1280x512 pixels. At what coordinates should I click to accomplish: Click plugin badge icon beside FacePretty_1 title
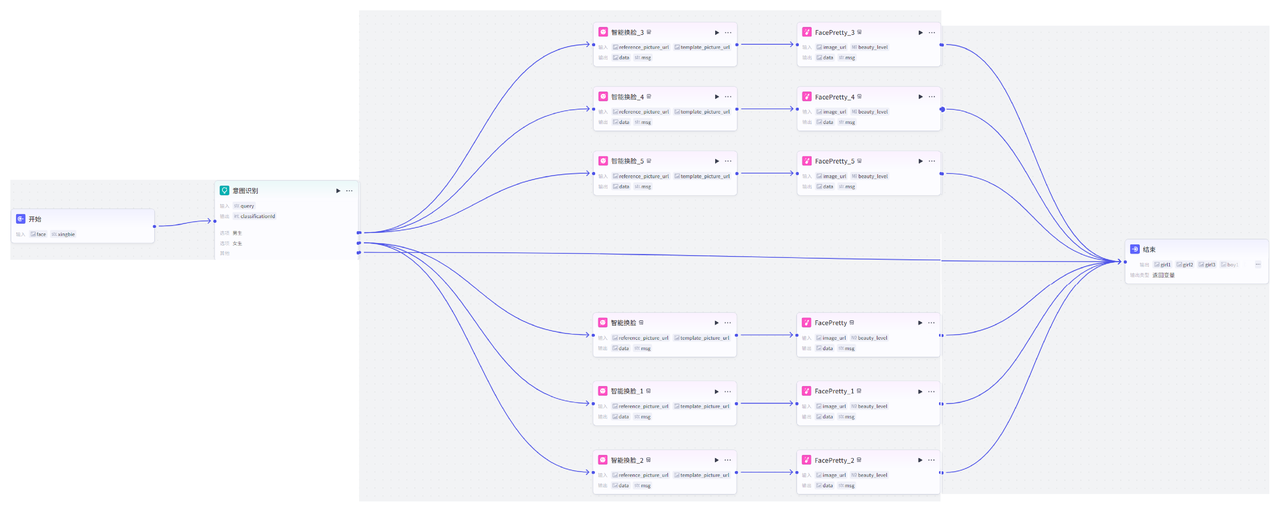click(x=859, y=391)
